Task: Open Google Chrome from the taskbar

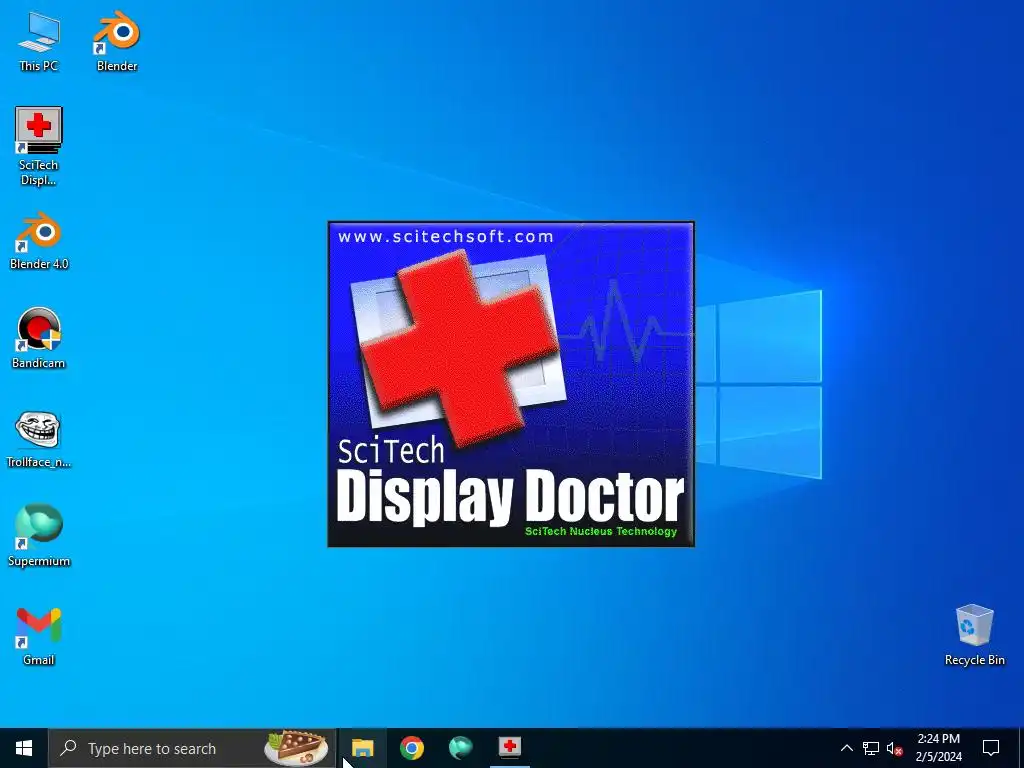Action: [x=411, y=748]
